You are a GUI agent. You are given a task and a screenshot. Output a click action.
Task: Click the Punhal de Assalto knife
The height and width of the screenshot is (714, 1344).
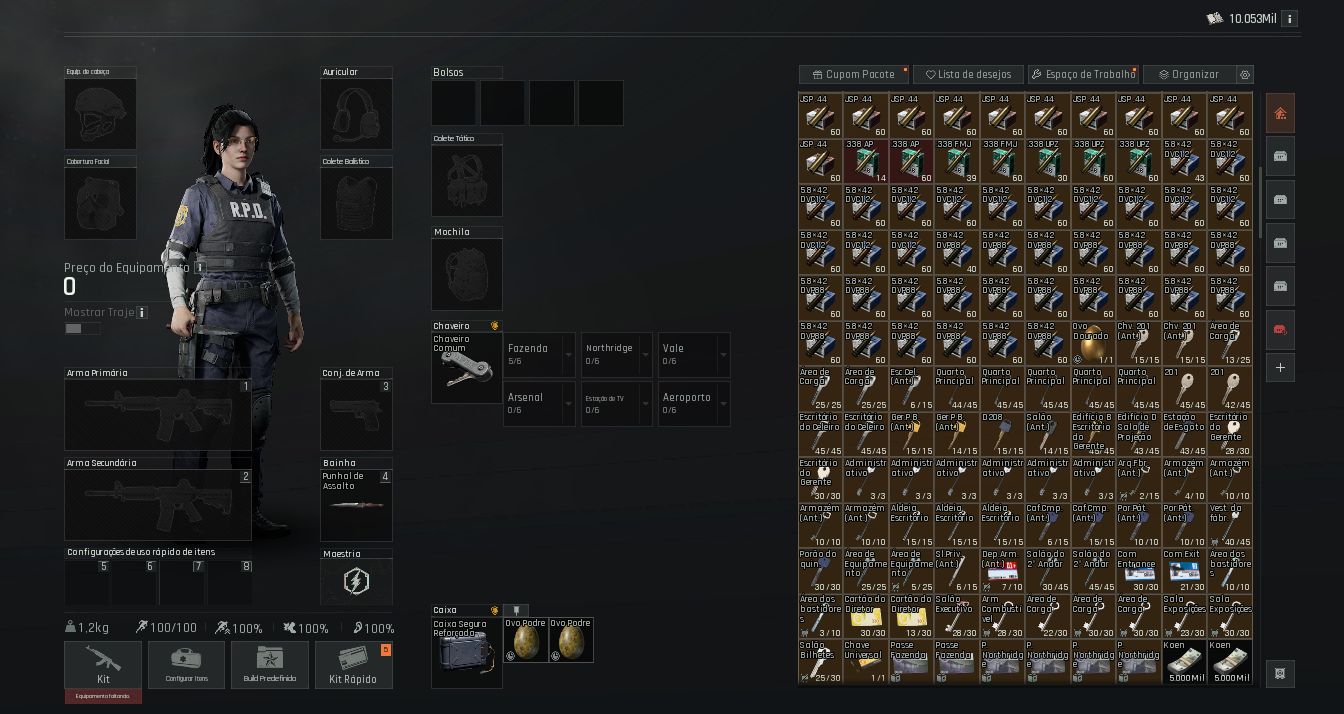point(357,505)
